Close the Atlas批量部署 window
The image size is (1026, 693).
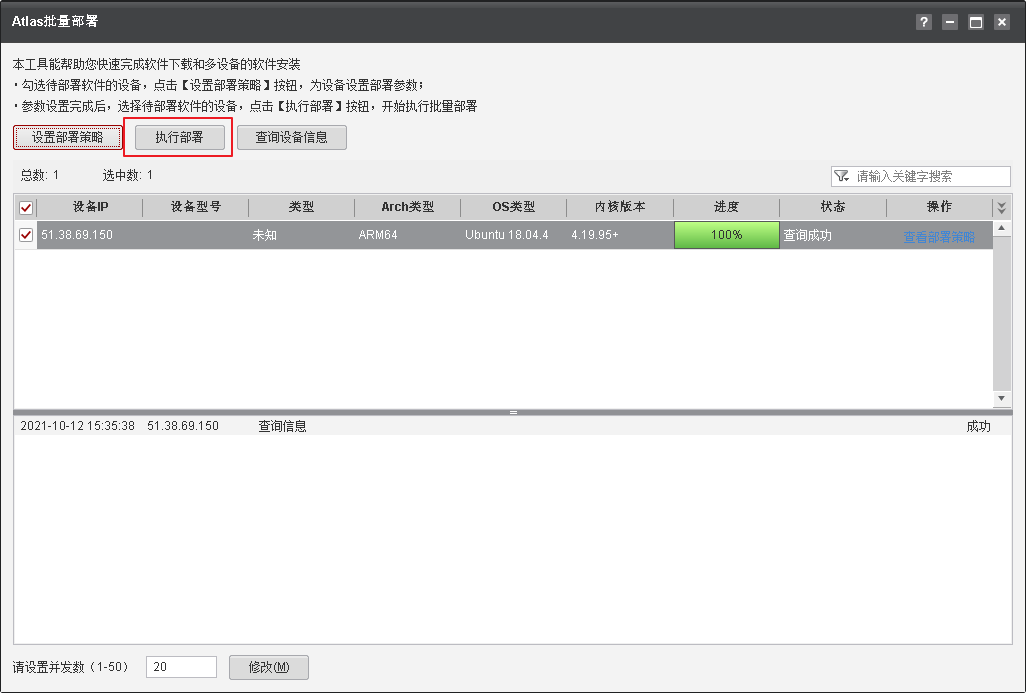coord(1001,22)
